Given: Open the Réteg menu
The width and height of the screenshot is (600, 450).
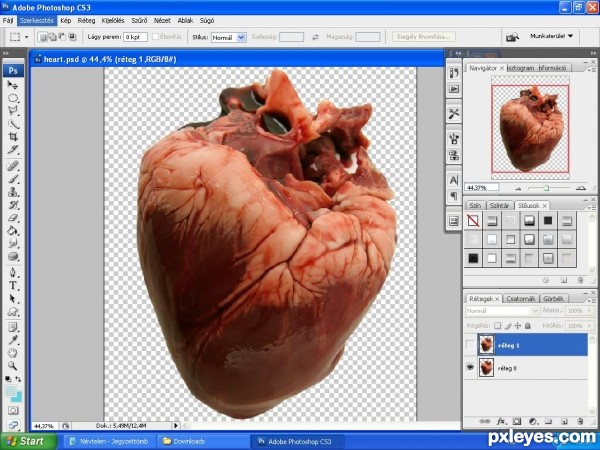Looking at the screenshot, I should pyautogui.click(x=86, y=20).
